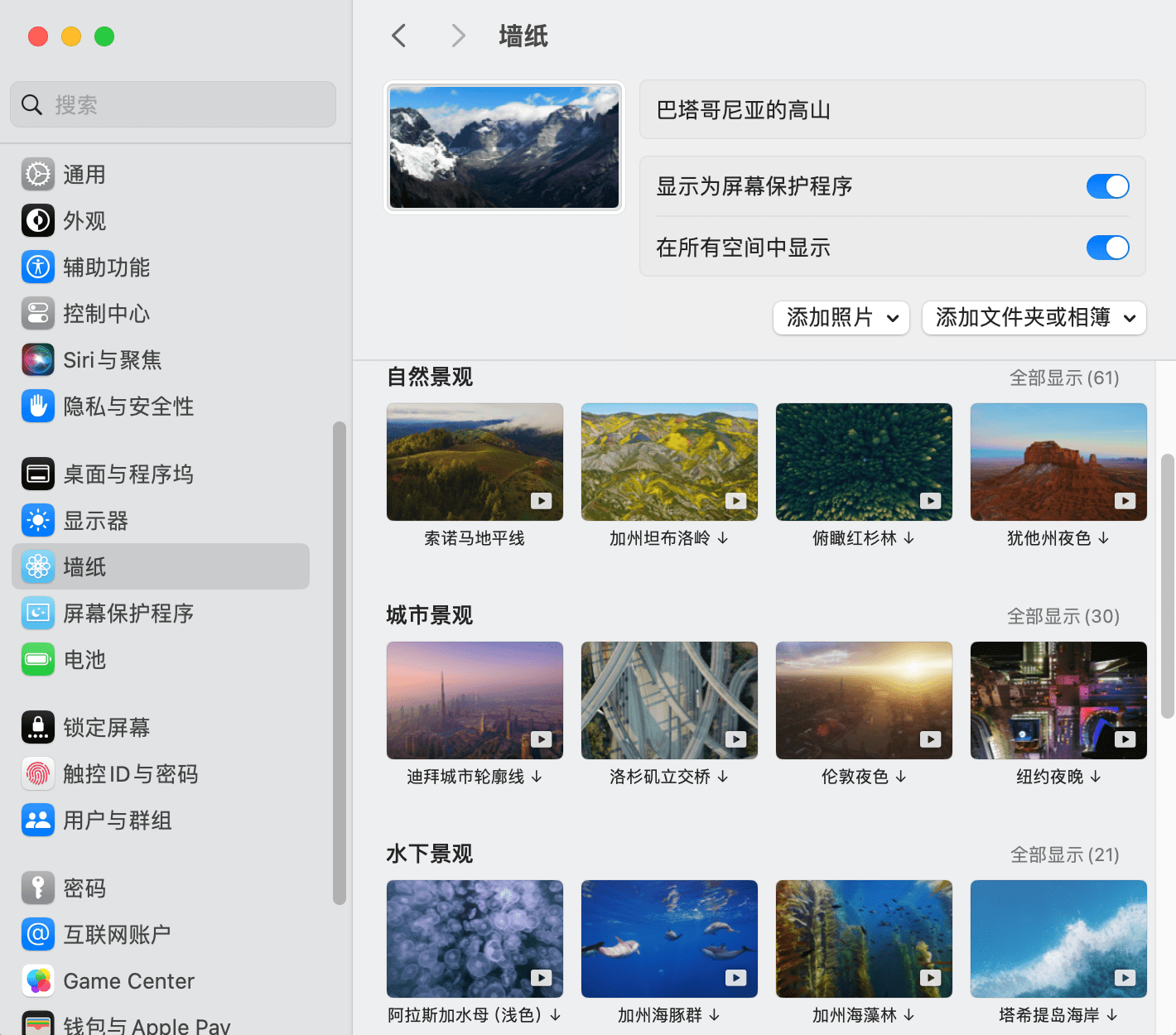This screenshot has height=1035, width=1176.
Task: Click the 搜索 search field
Action: click(173, 104)
